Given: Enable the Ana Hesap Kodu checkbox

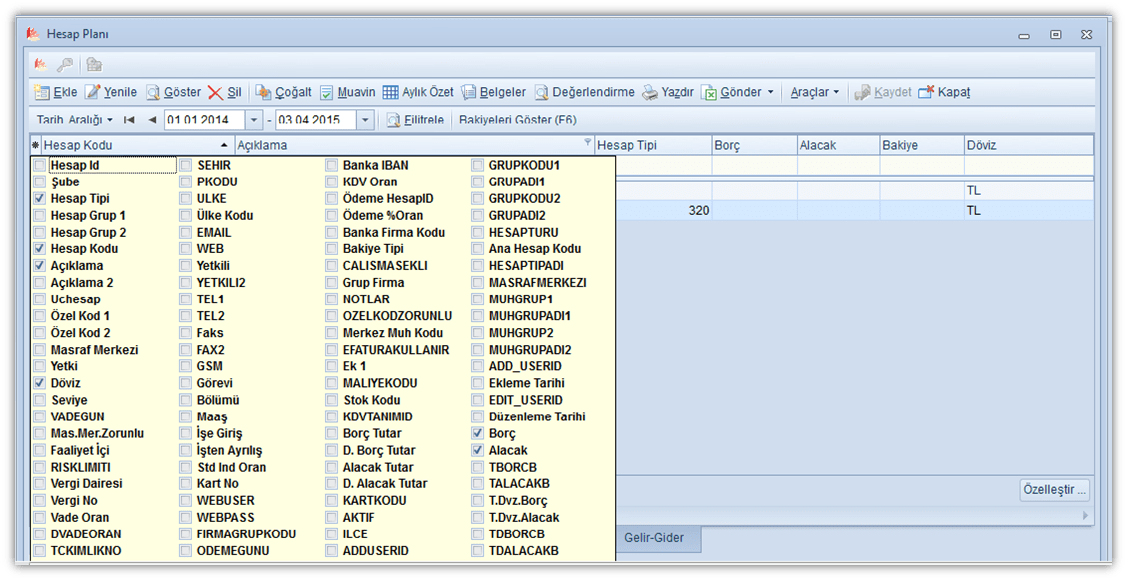Looking at the screenshot, I should [477, 249].
